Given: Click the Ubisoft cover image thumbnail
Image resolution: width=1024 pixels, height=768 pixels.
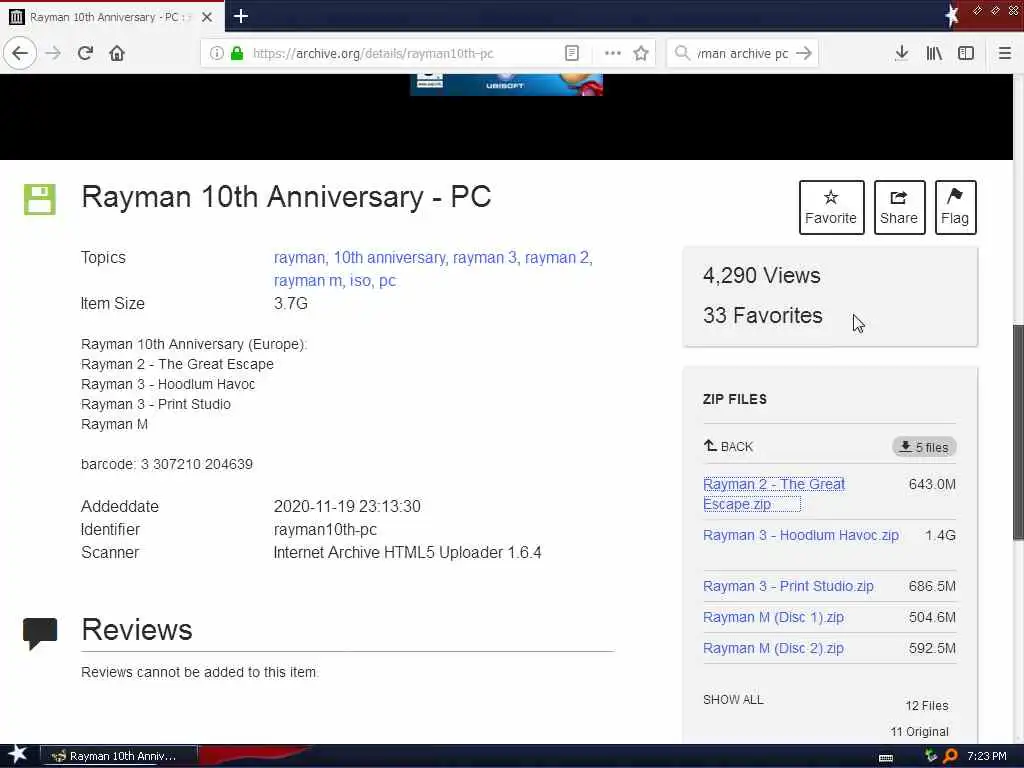Looking at the screenshot, I should 506,84.
